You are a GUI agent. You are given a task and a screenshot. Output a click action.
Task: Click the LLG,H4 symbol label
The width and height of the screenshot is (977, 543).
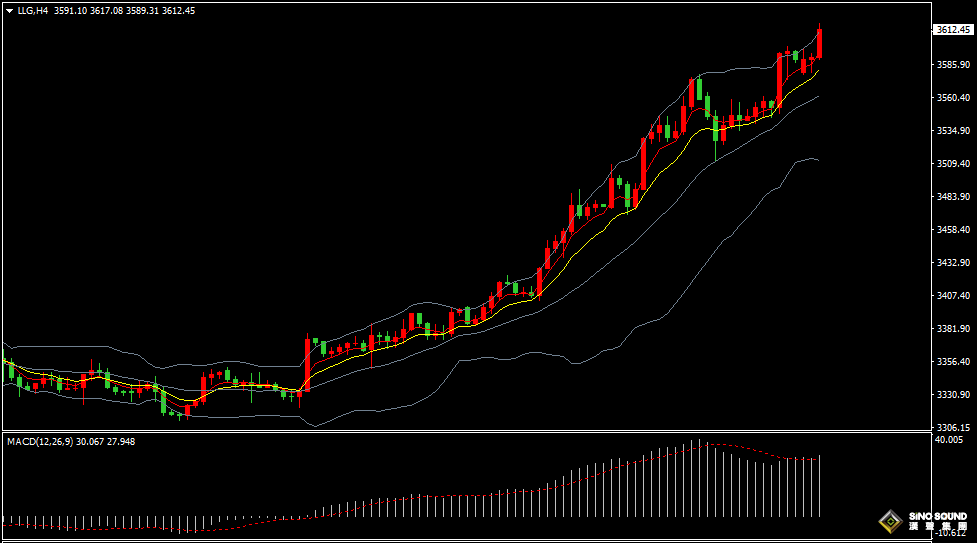pyautogui.click(x=33, y=11)
